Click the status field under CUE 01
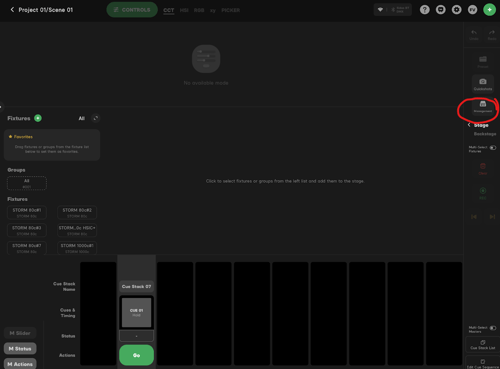500x369 pixels. (136, 336)
